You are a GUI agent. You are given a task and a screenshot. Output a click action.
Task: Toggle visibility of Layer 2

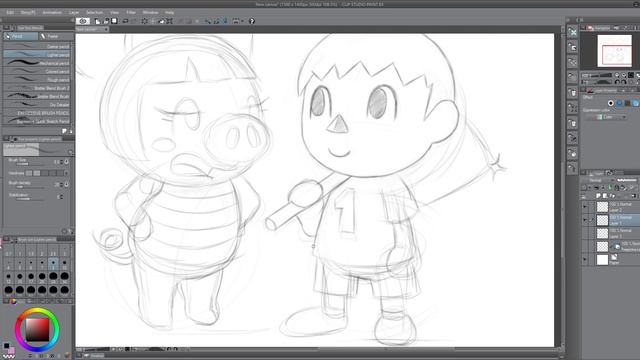point(585,207)
